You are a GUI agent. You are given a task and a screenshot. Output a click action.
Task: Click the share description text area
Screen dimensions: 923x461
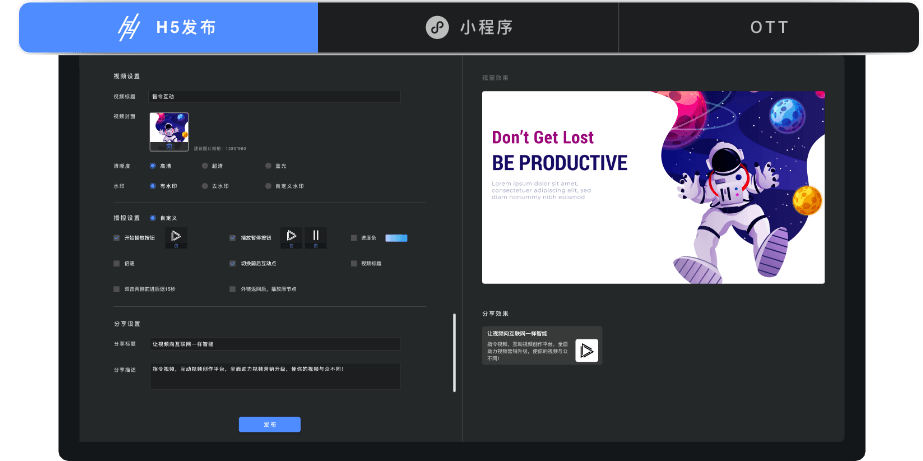click(x=275, y=376)
